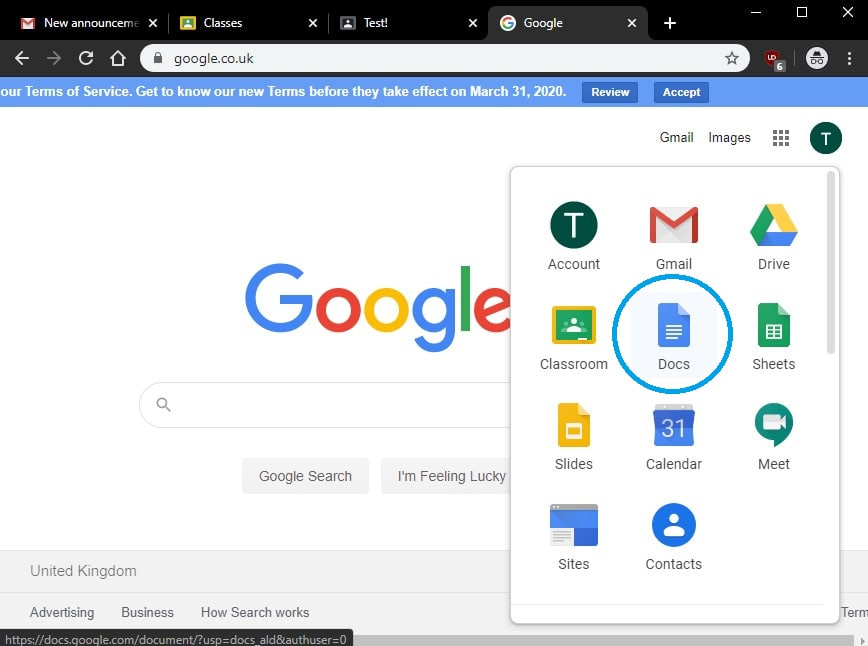
Task: Open Google Sheets
Action: point(773,335)
